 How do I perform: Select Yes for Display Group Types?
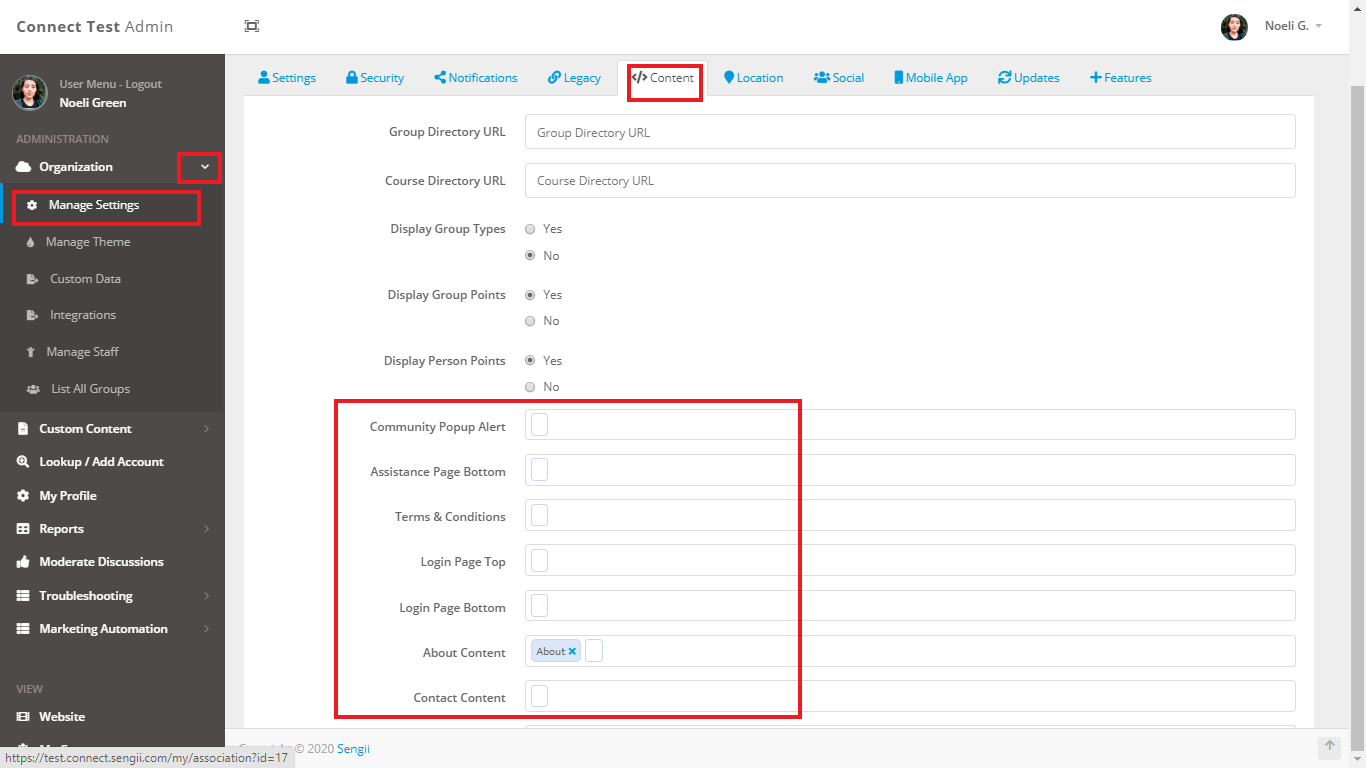(x=531, y=229)
